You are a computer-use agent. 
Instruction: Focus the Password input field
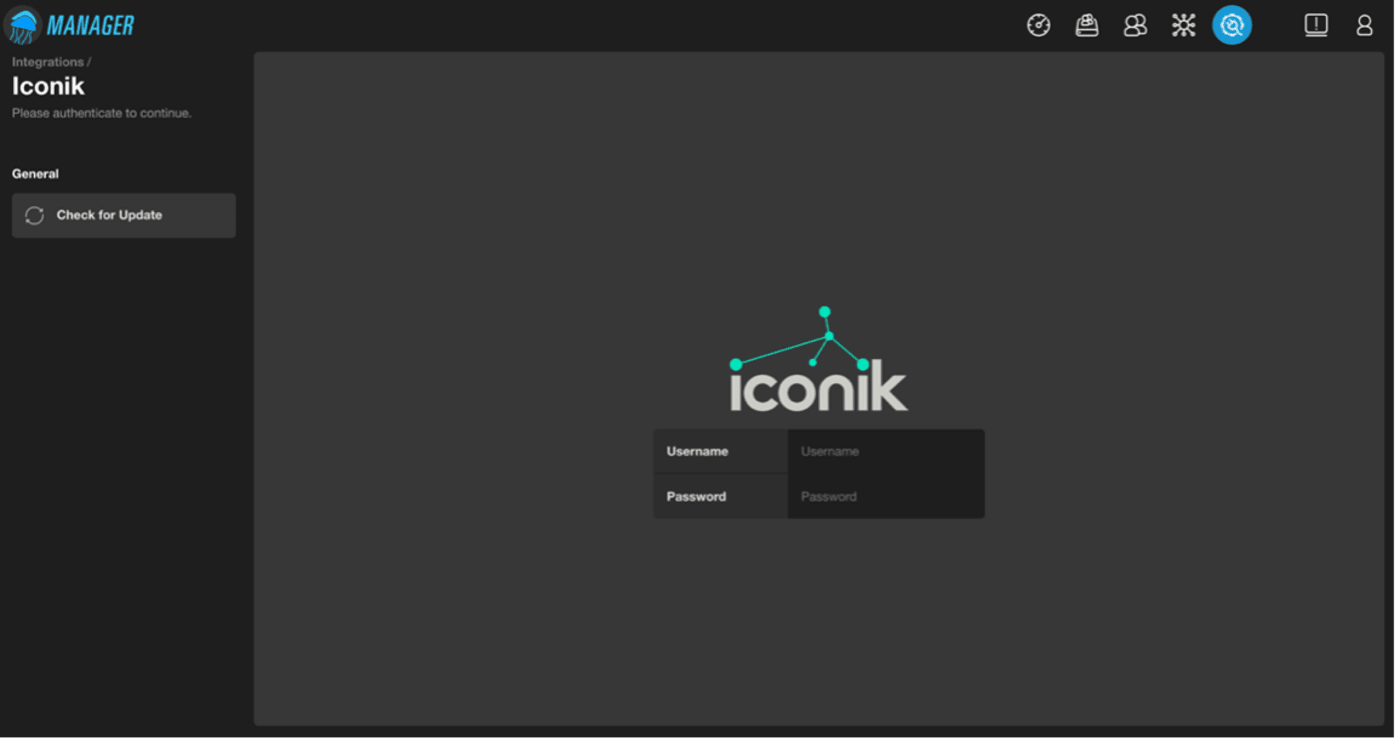pos(886,497)
